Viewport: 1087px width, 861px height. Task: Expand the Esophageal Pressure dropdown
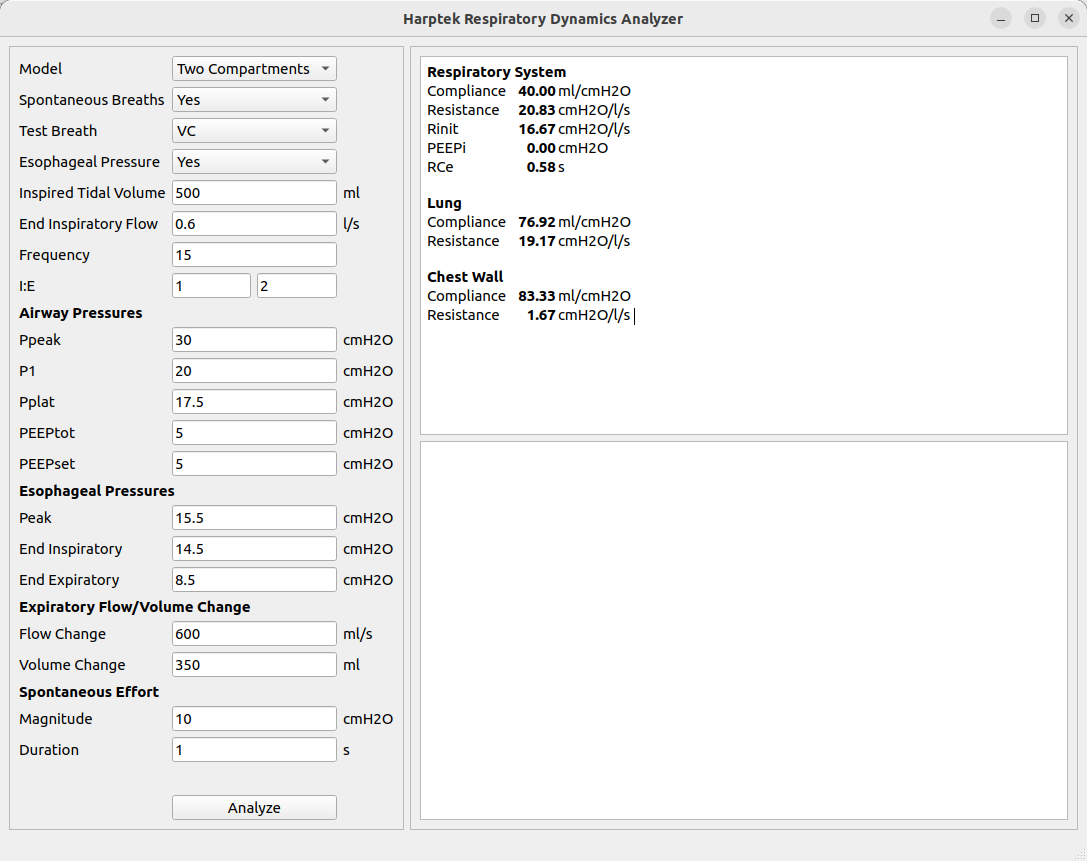pyautogui.click(x=254, y=162)
